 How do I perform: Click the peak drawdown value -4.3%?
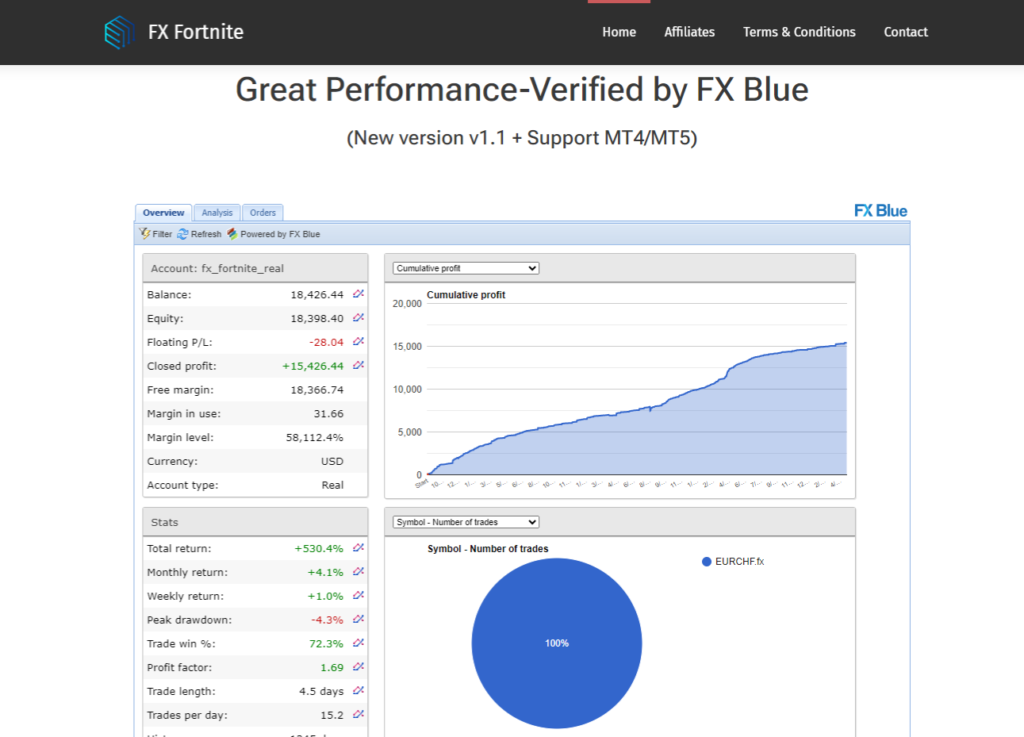point(327,620)
